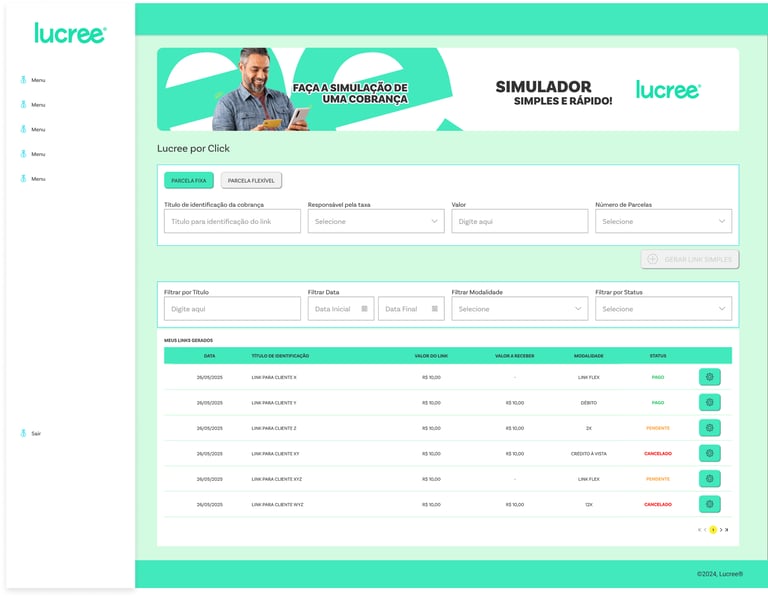Click the Título de identificação da cobrança field
The width and height of the screenshot is (768, 598).
click(232, 221)
